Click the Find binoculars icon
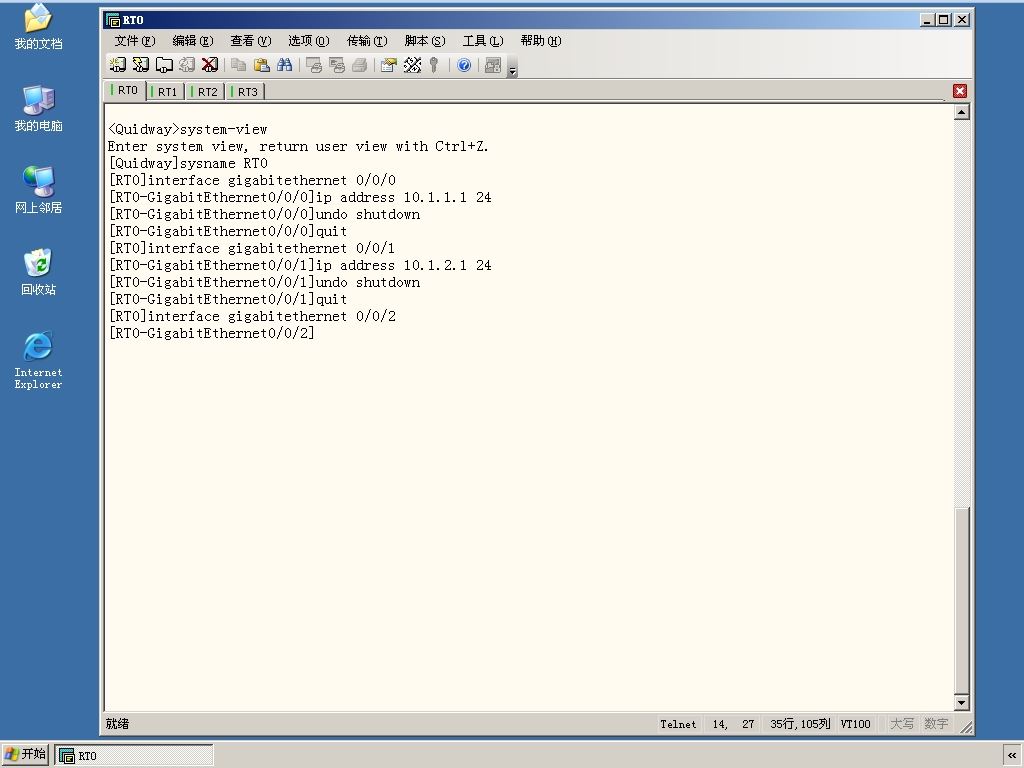This screenshot has width=1024, height=768. pos(284,65)
